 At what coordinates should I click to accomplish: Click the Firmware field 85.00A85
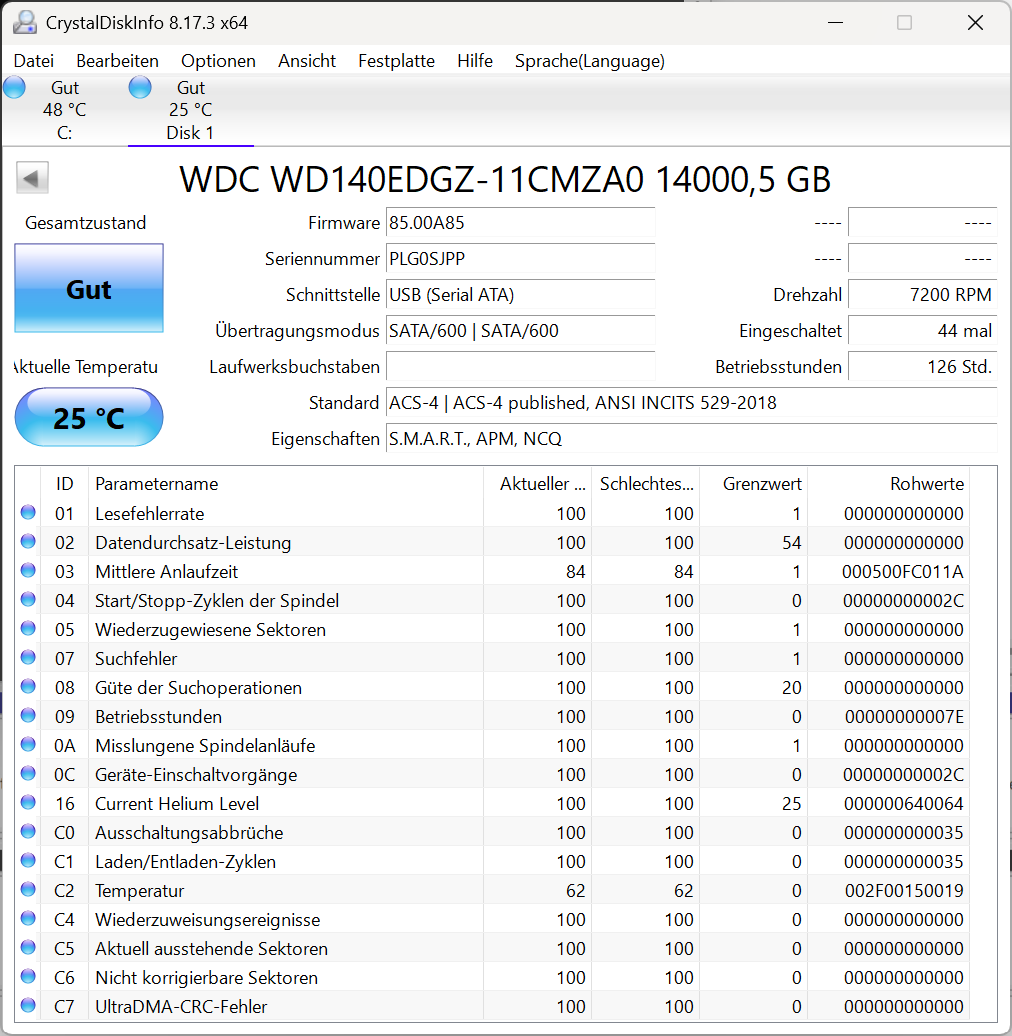521,223
